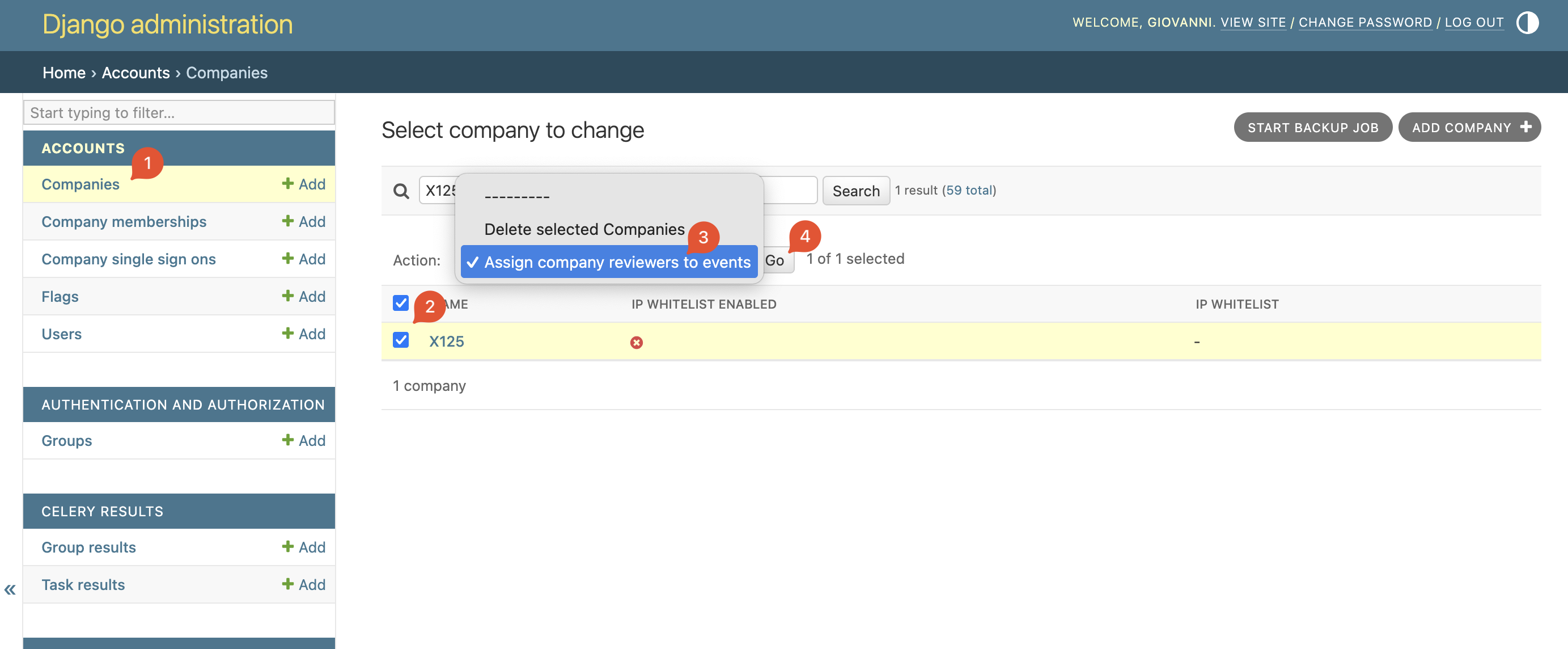Uncheck the select-all checkbox in header

click(401, 303)
